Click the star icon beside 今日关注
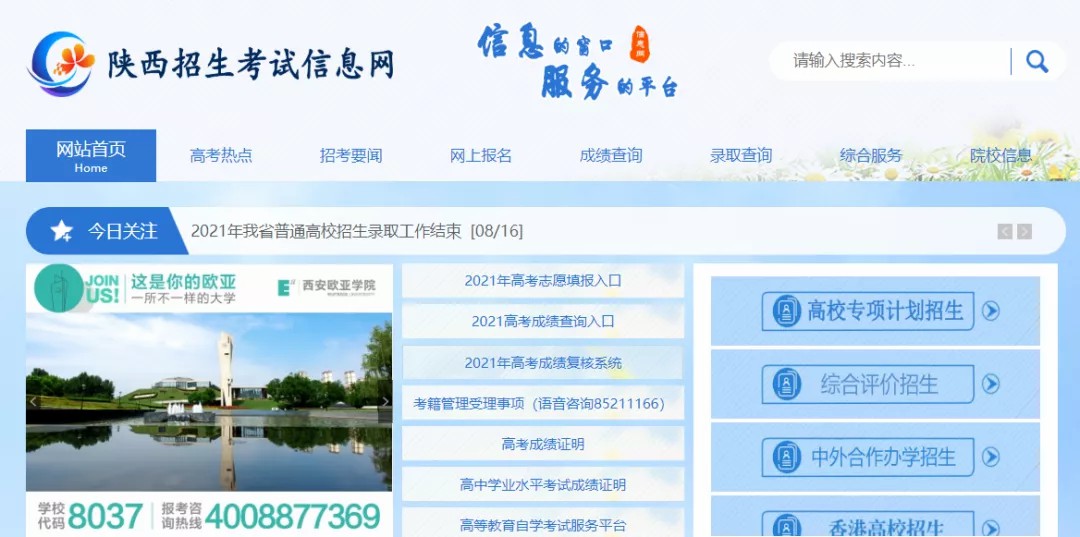This screenshot has width=1080, height=537. coord(62,232)
